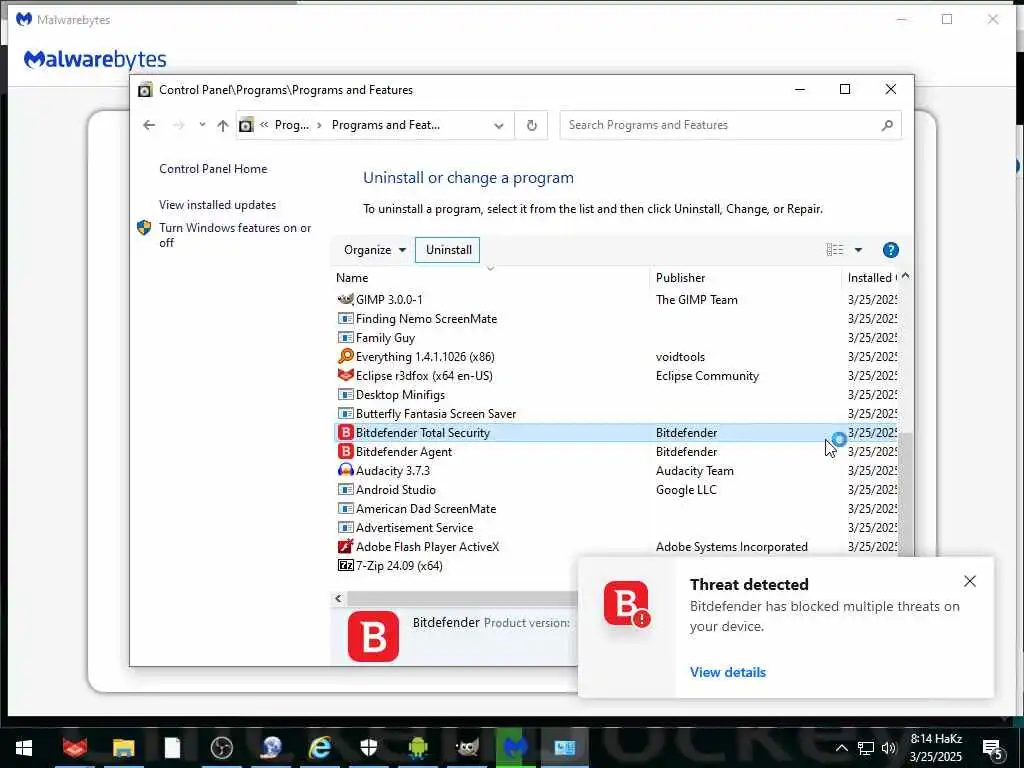1024x768 pixels.
Task: Click the Bitdefender Agent red icon
Action: 345,451
